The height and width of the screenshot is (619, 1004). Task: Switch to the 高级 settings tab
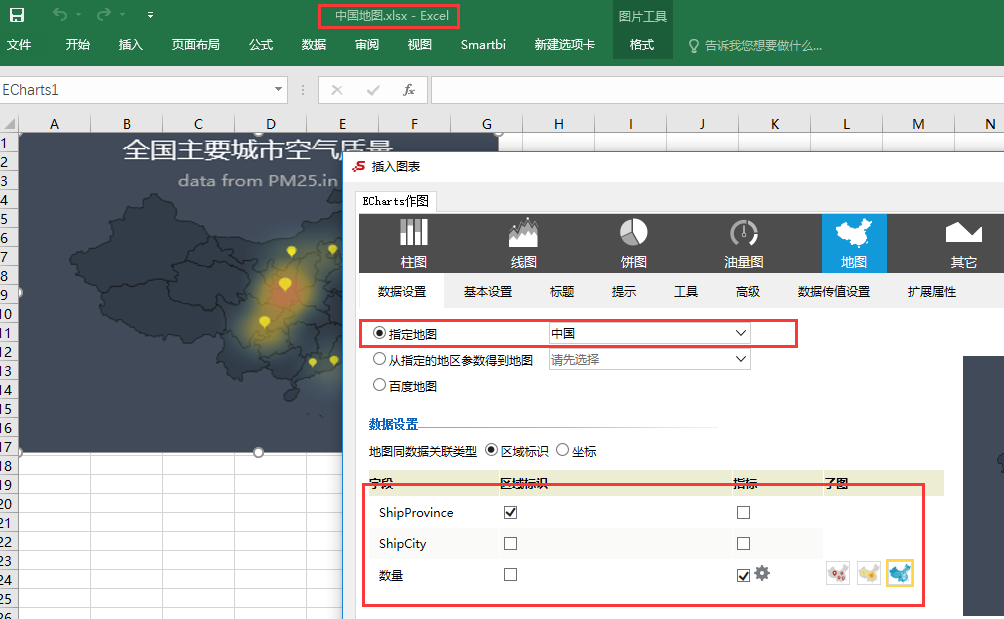748,291
